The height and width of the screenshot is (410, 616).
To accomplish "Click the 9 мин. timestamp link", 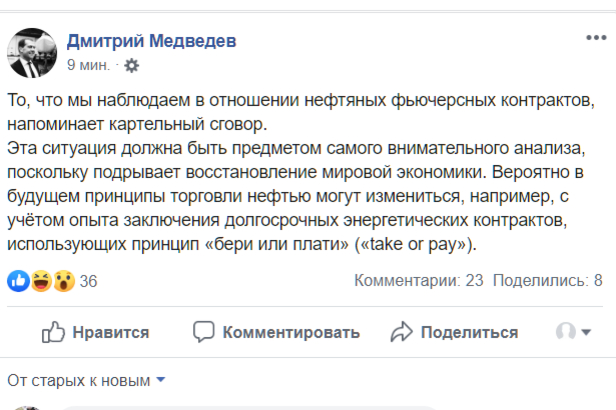I will (88, 65).
